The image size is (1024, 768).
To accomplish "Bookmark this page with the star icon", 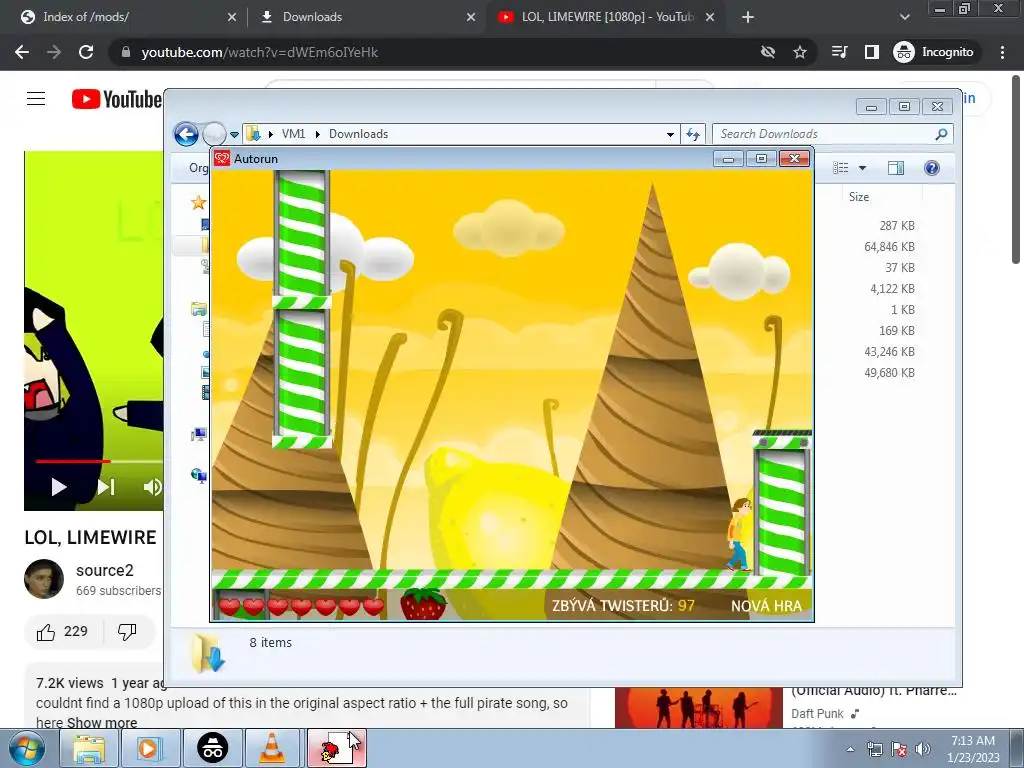I will coord(800,52).
